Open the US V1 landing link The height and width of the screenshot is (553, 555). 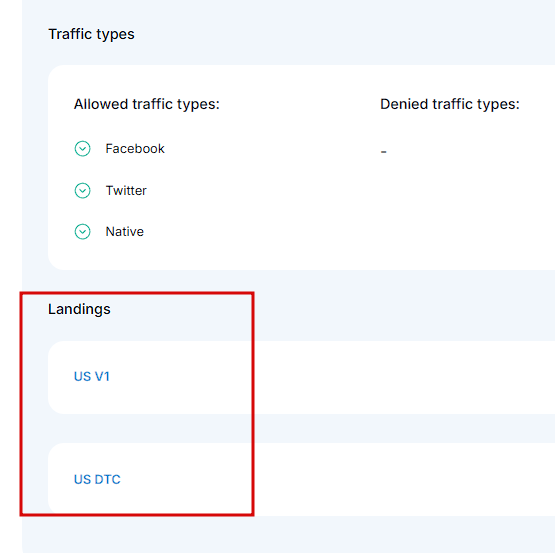coord(92,376)
